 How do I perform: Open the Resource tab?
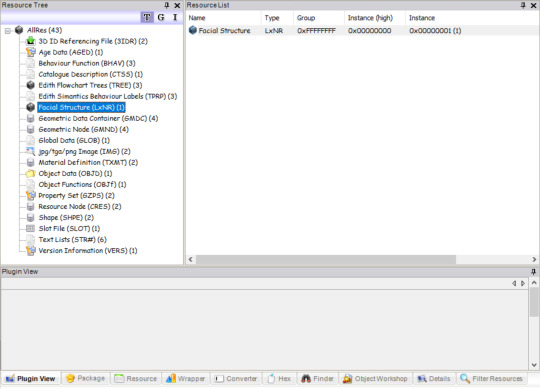click(x=136, y=379)
